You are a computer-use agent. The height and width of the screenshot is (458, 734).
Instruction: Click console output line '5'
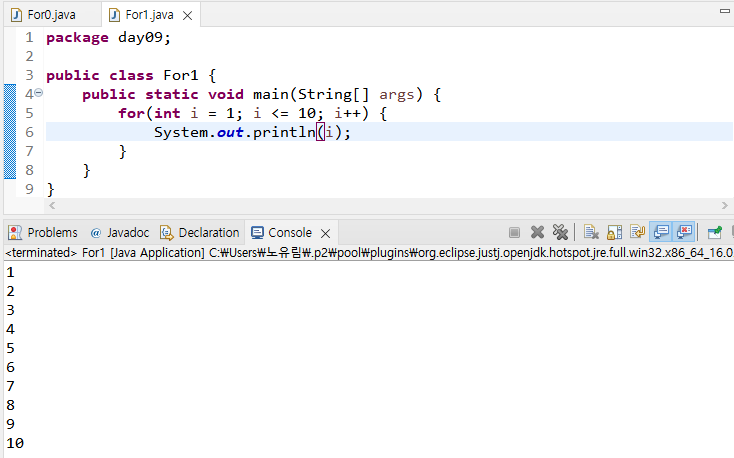pos(10,348)
